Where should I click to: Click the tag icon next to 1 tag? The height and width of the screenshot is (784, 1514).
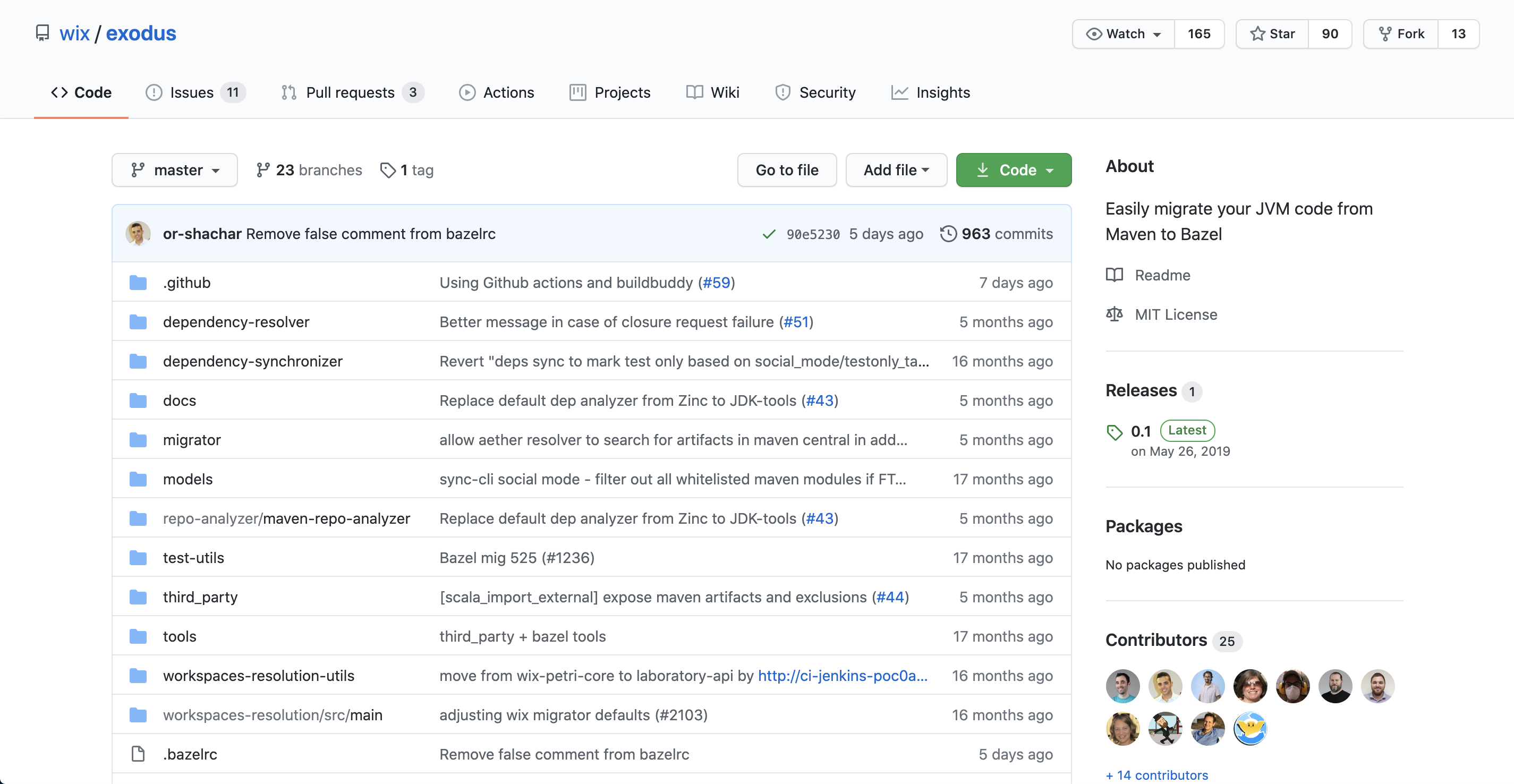(x=388, y=171)
